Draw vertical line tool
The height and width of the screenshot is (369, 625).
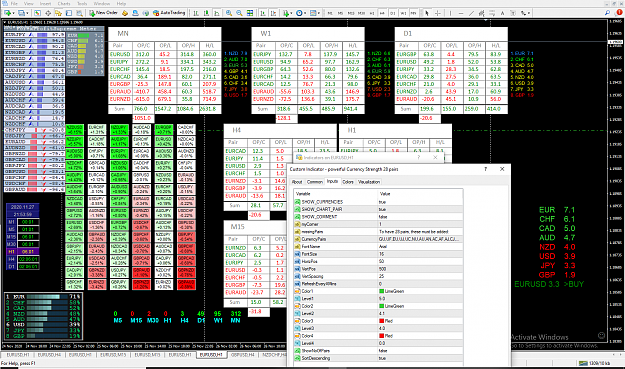pos(450,13)
